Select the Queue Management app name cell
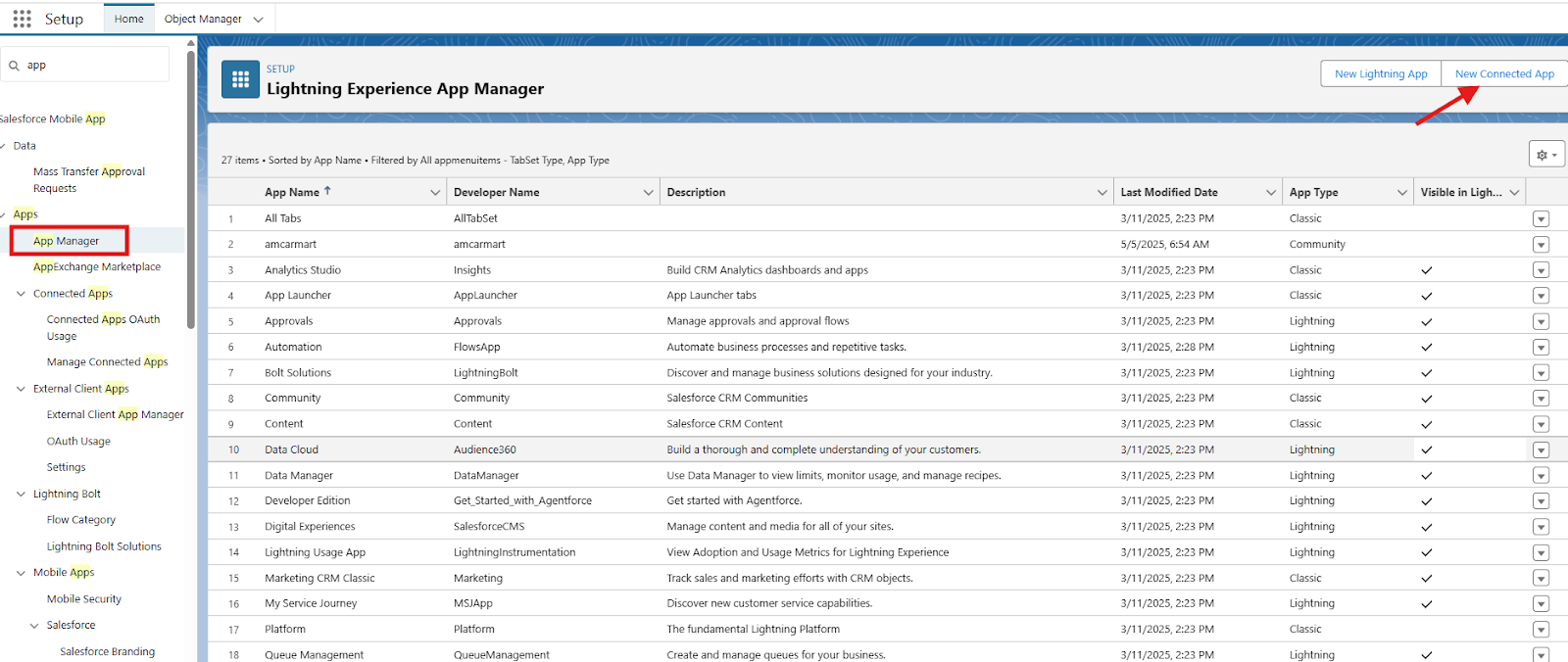1568x662 pixels. (314, 655)
